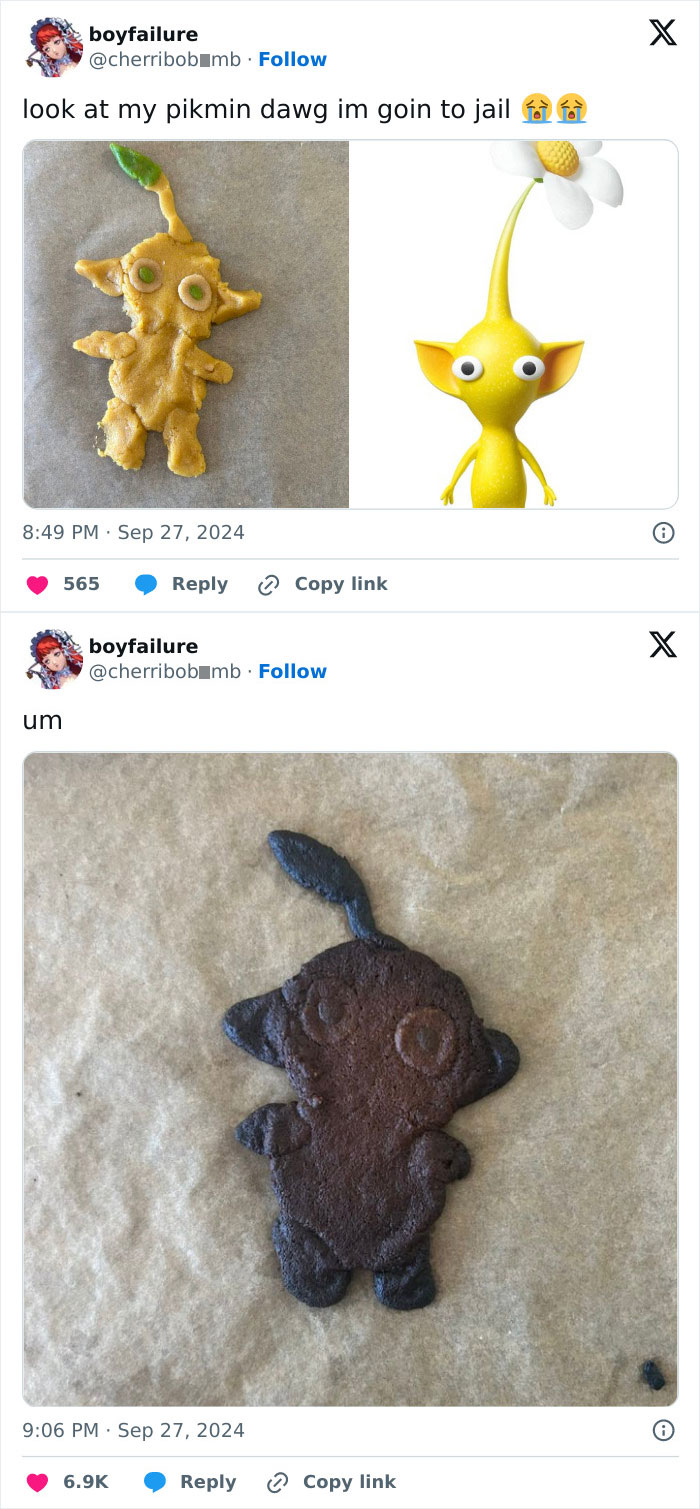Like the first Pikmin cookie tweet
The width and height of the screenshot is (700, 1509).
[37, 583]
